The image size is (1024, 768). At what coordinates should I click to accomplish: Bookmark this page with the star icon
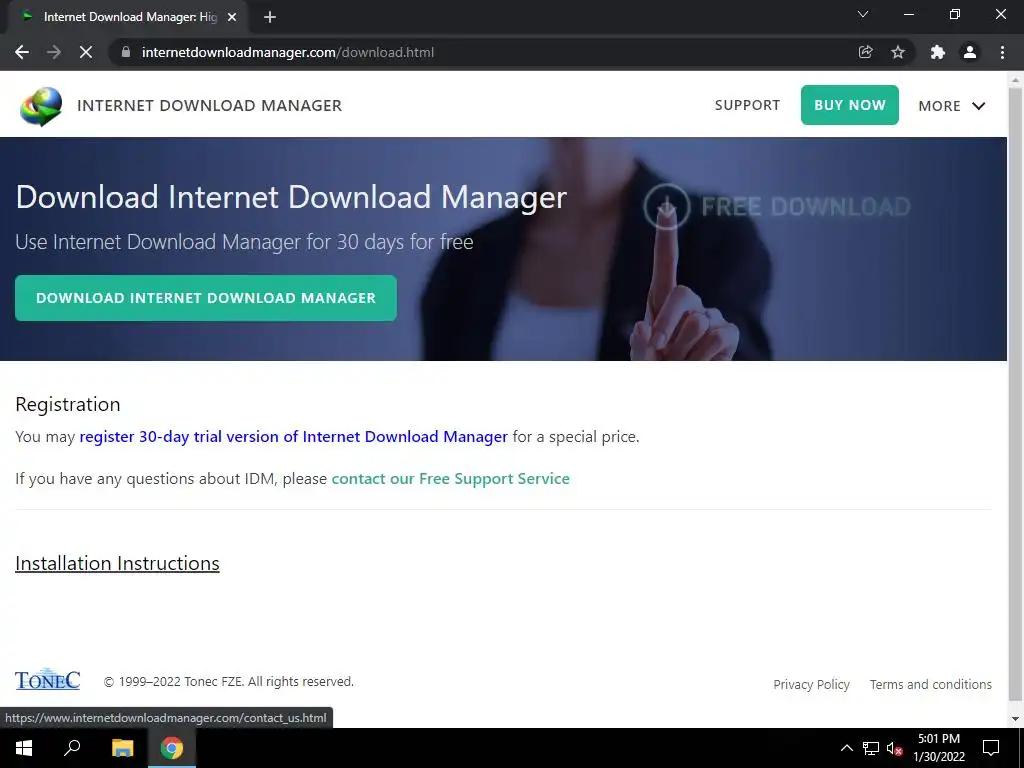(898, 52)
